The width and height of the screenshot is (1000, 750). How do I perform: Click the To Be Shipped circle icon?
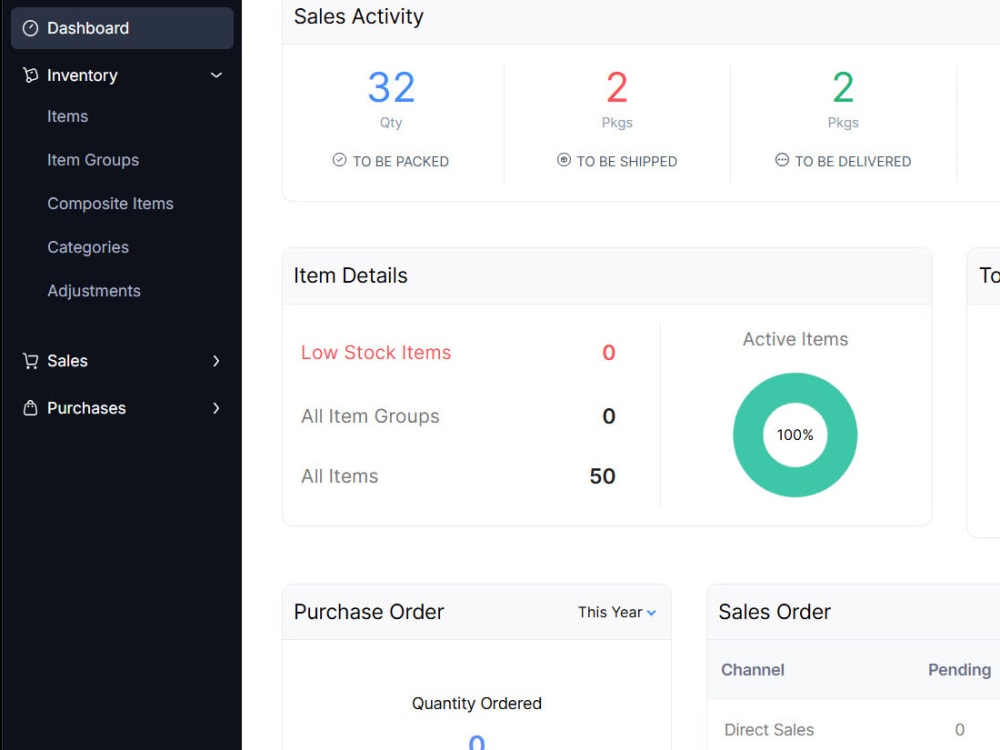[564, 160]
